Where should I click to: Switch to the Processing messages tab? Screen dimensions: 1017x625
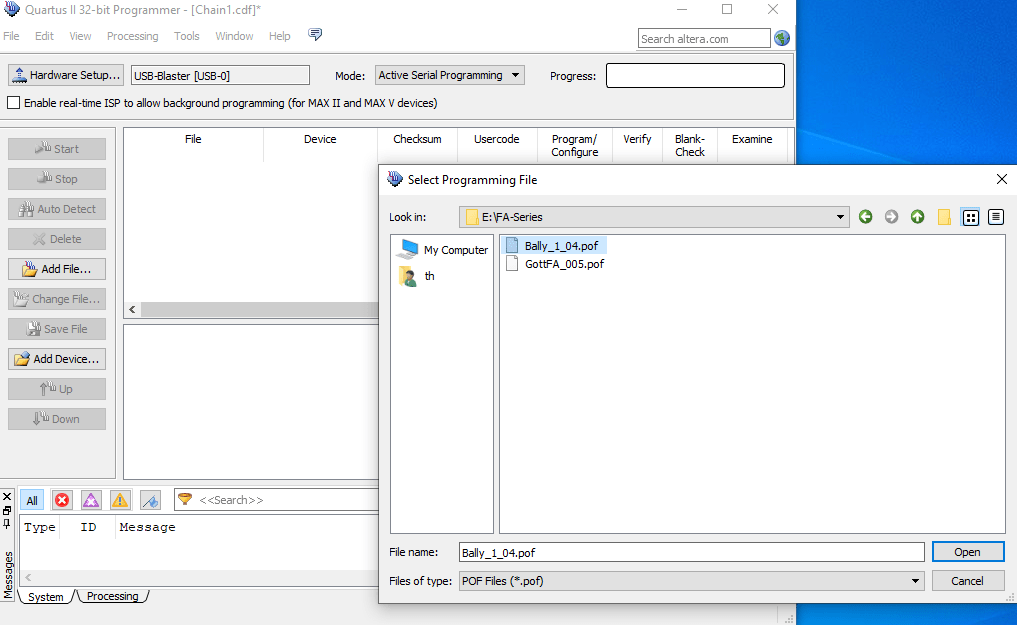(112, 597)
